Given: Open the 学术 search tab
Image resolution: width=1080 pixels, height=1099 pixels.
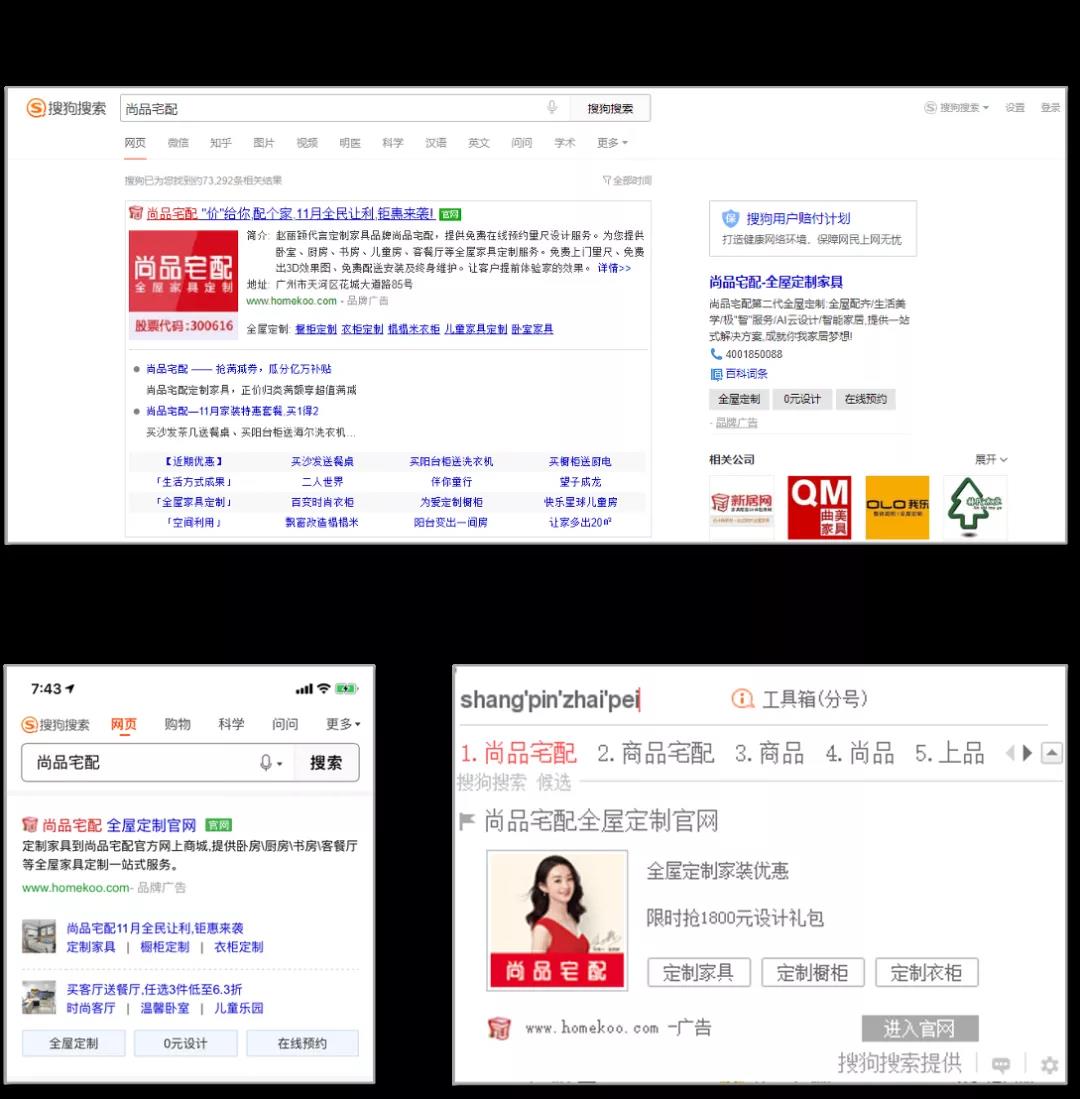Looking at the screenshot, I should coord(565,142).
